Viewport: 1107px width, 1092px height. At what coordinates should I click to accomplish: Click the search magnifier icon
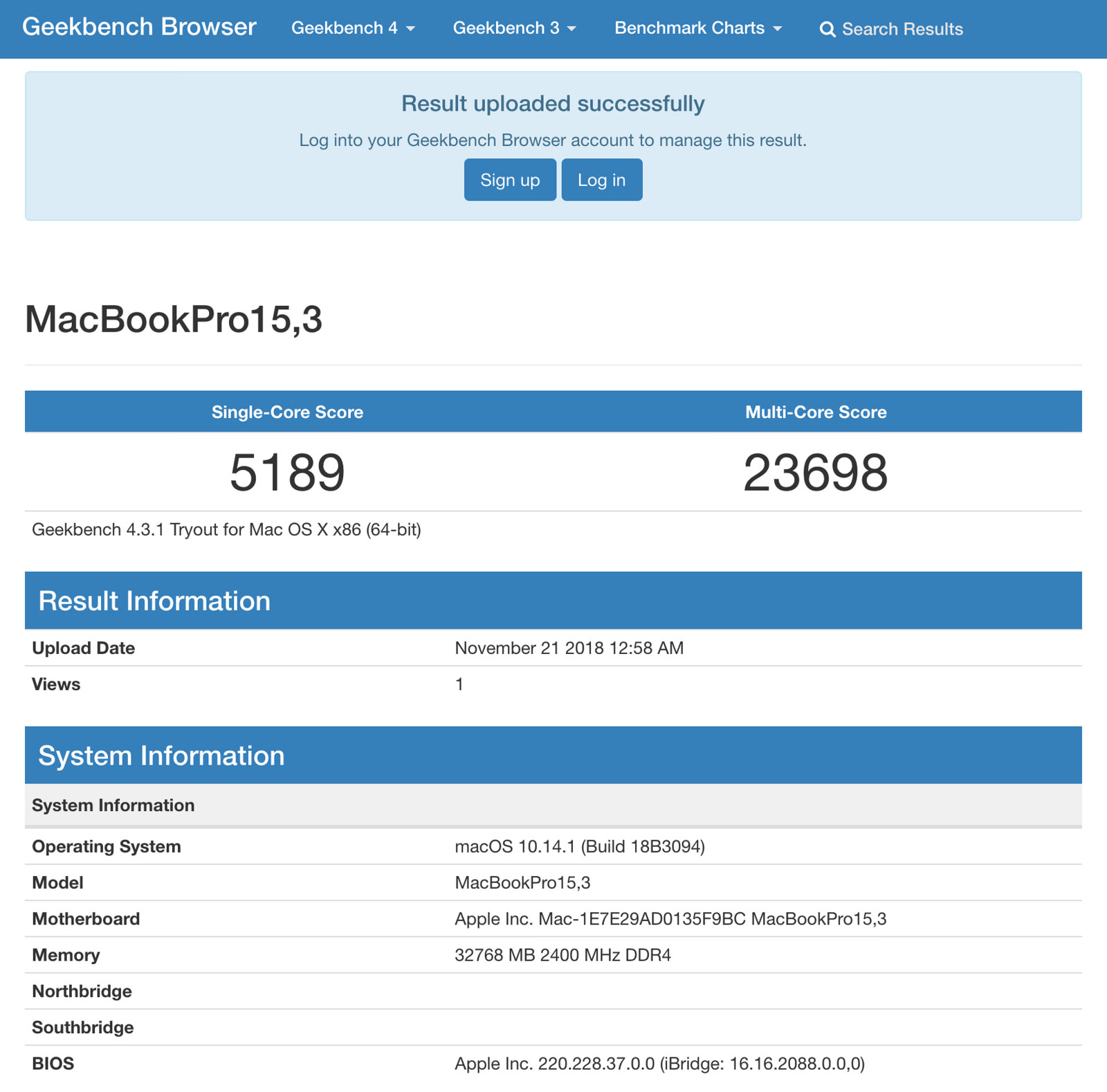[x=827, y=29]
